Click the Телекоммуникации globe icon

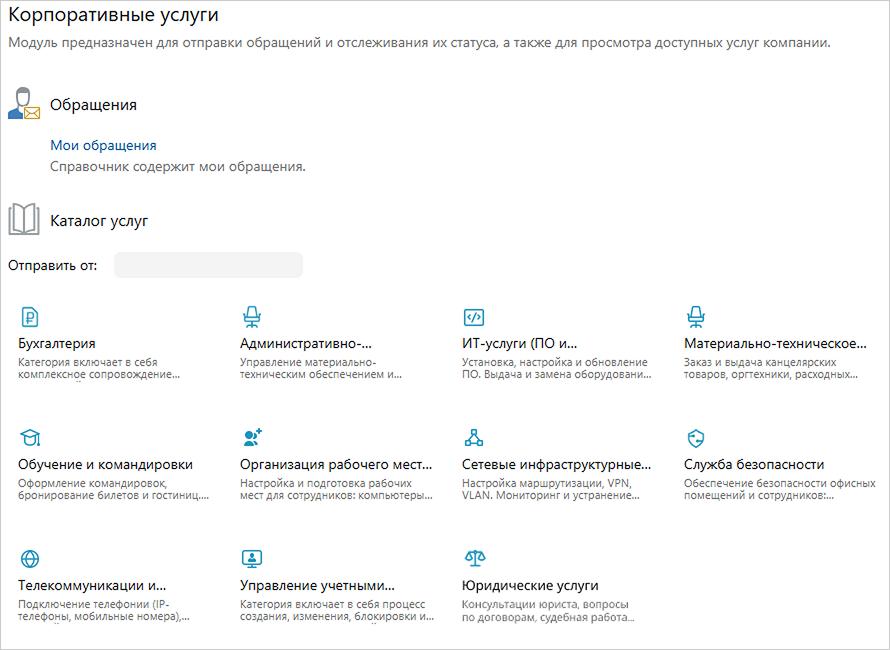coord(30,558)
